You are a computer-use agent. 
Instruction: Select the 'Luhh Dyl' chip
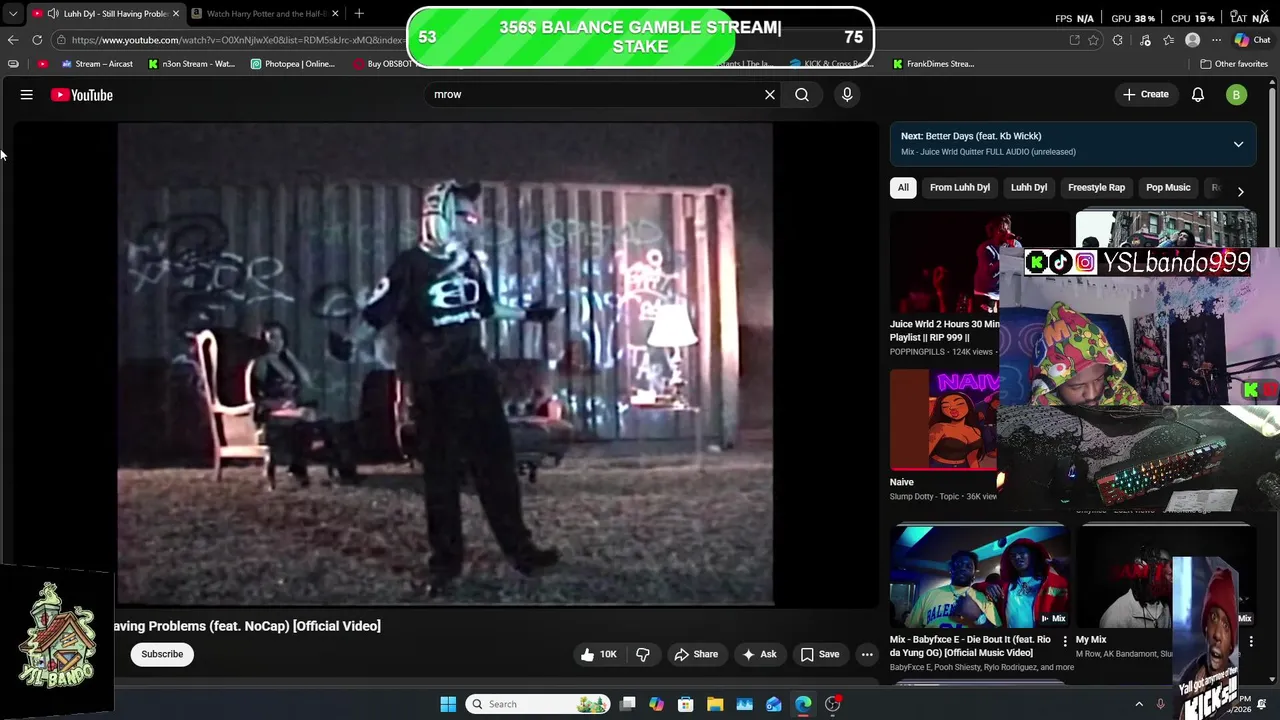(x=1029, y=187)
